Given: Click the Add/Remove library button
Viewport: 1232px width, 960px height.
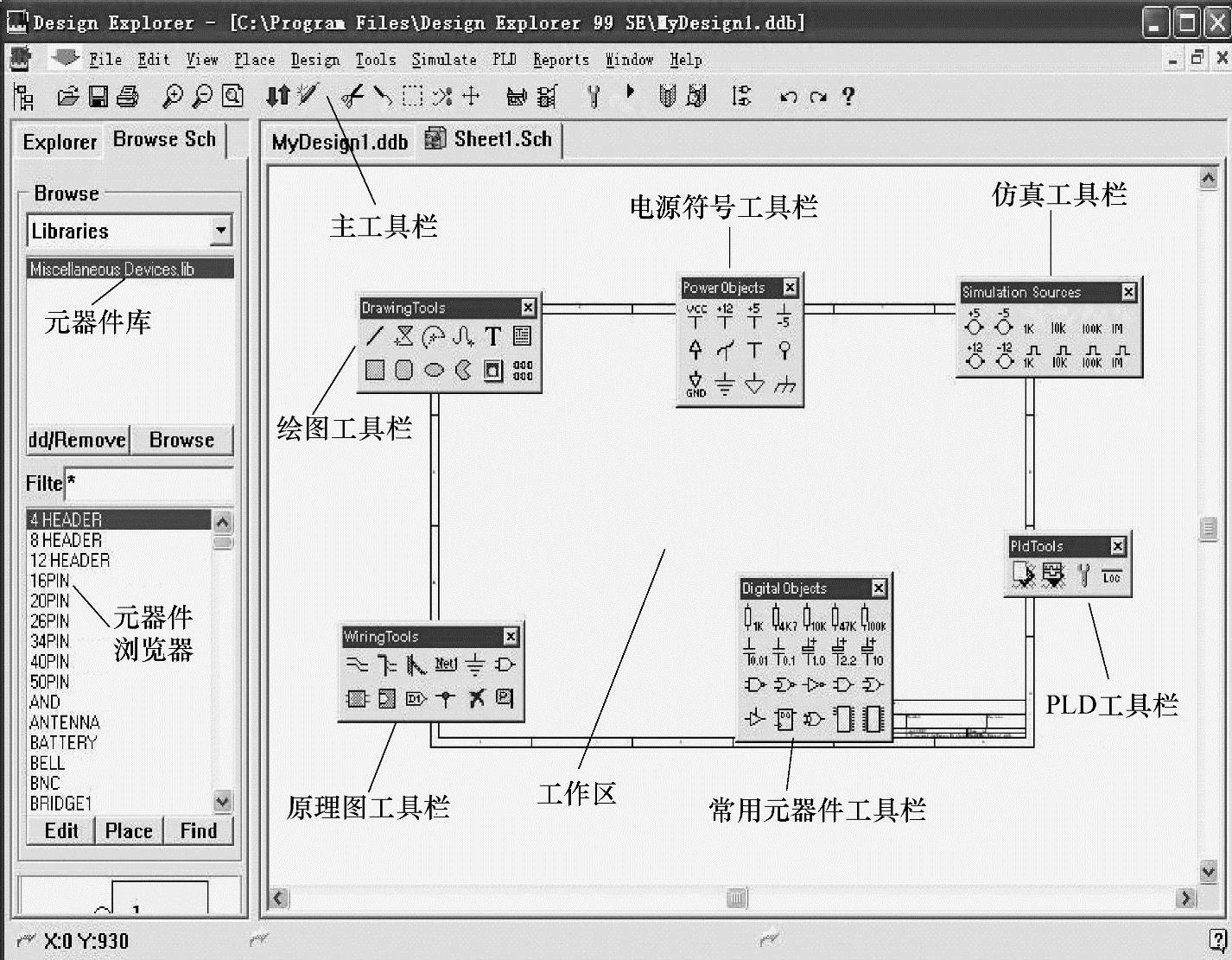Looking at the screenshot, I should tap(77, 440).
